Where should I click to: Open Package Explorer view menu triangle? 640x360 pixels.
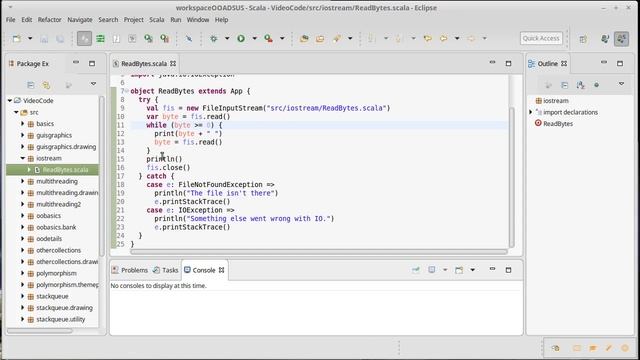pyautogui.click(x=93, y=84)
